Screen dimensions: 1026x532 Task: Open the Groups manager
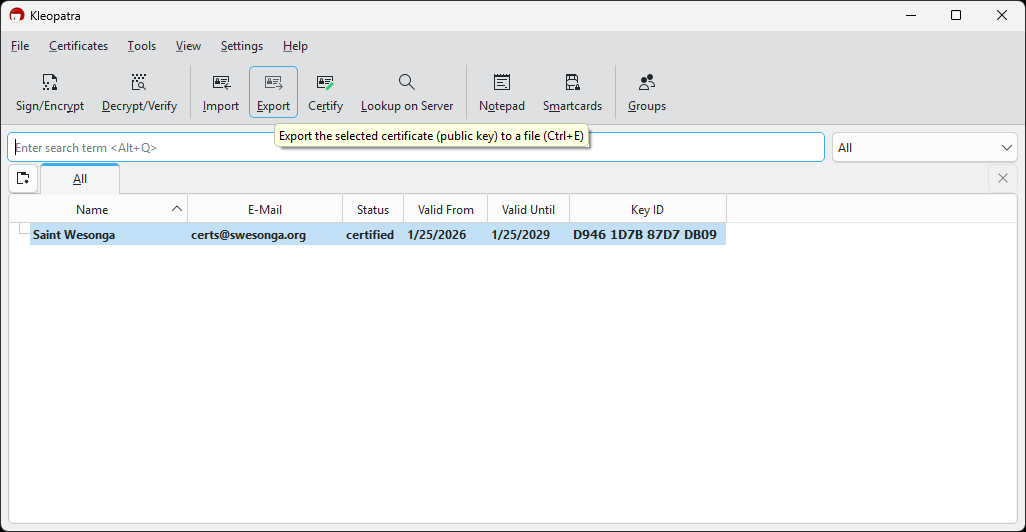[646, 92]
